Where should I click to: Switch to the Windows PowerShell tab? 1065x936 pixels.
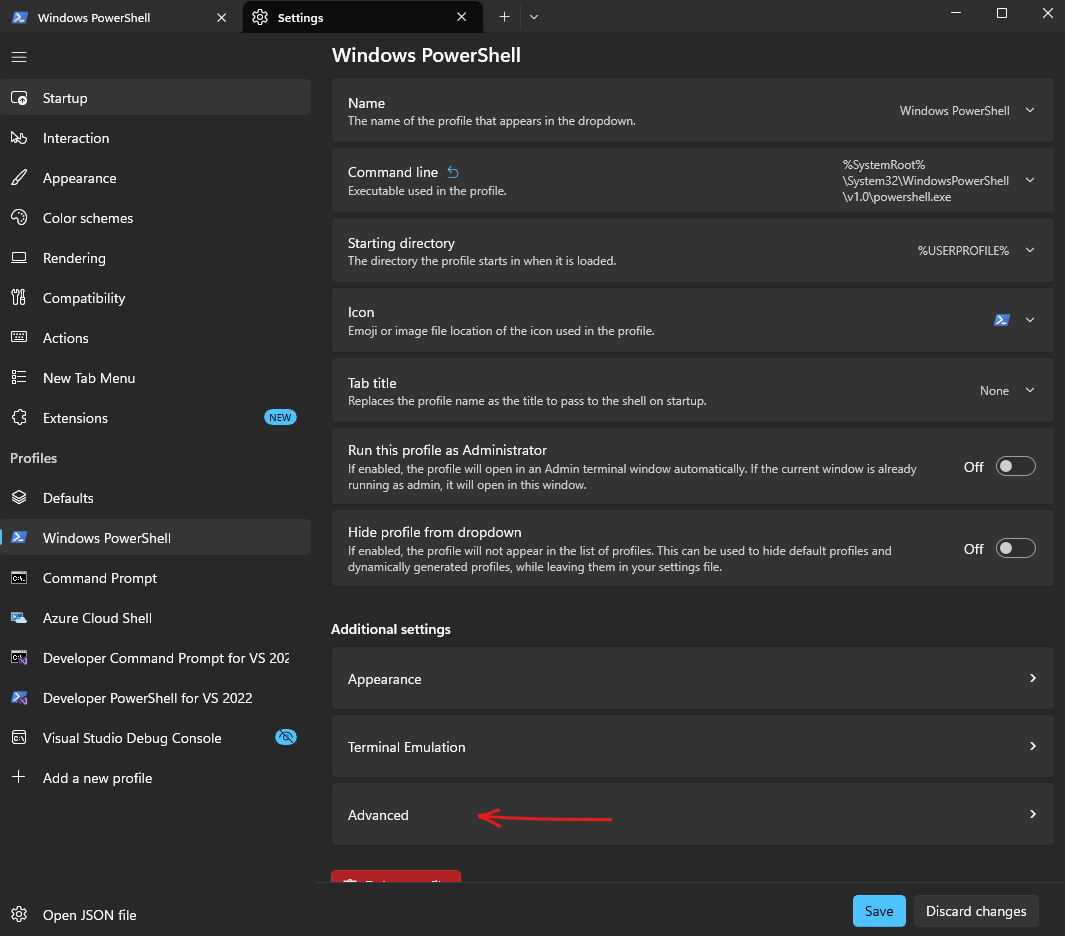click(x=119, y=17)
